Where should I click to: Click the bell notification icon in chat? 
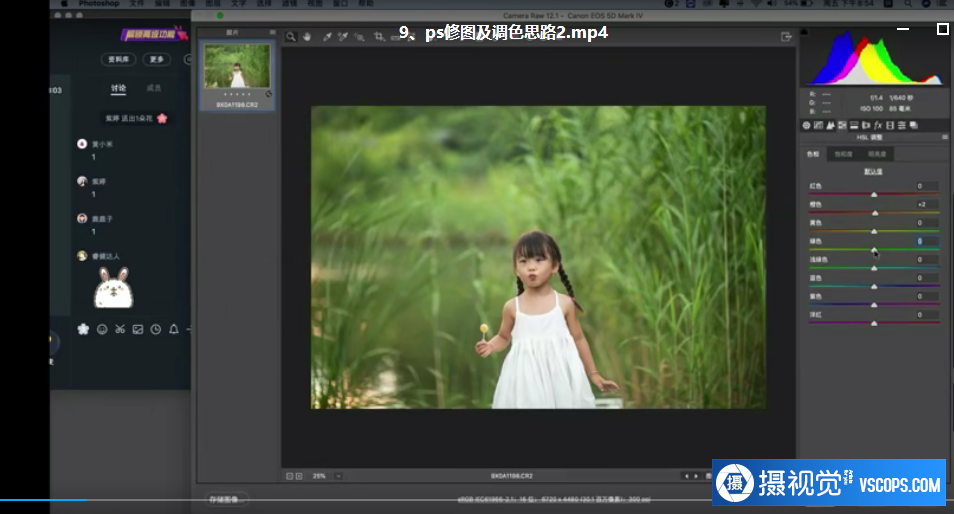(173, 329)
